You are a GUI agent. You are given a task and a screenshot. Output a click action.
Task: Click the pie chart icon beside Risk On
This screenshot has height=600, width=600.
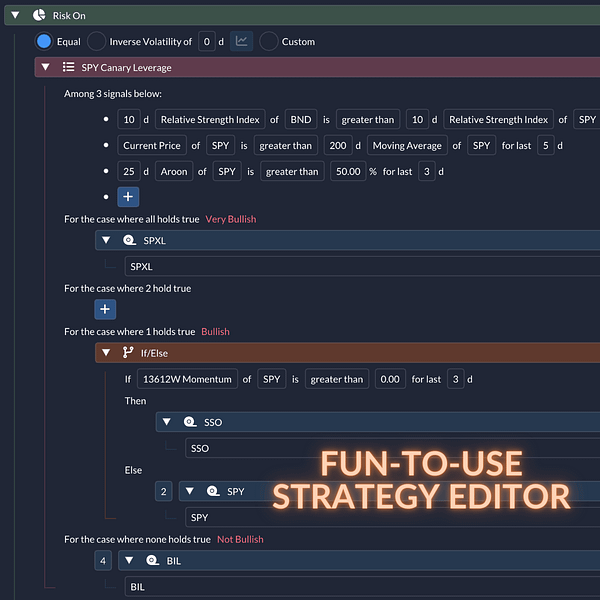(x=38, y=16)
